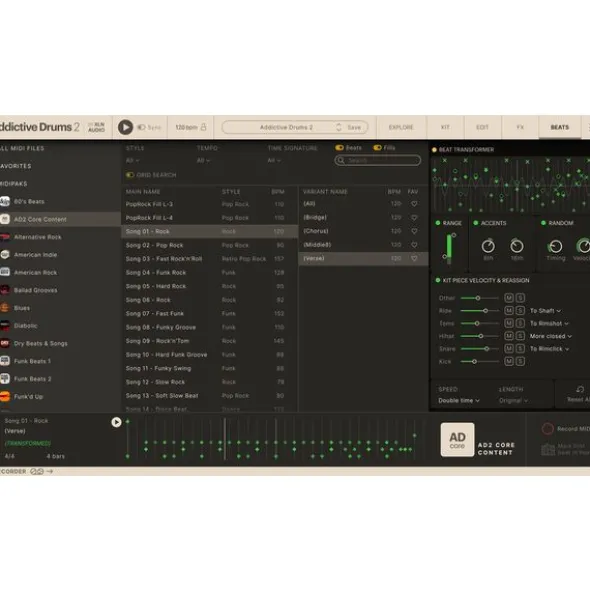Toggle Beat Transformer on/off indicator
The height and width of the screenshot is (591, 590).
coord(434,150)
